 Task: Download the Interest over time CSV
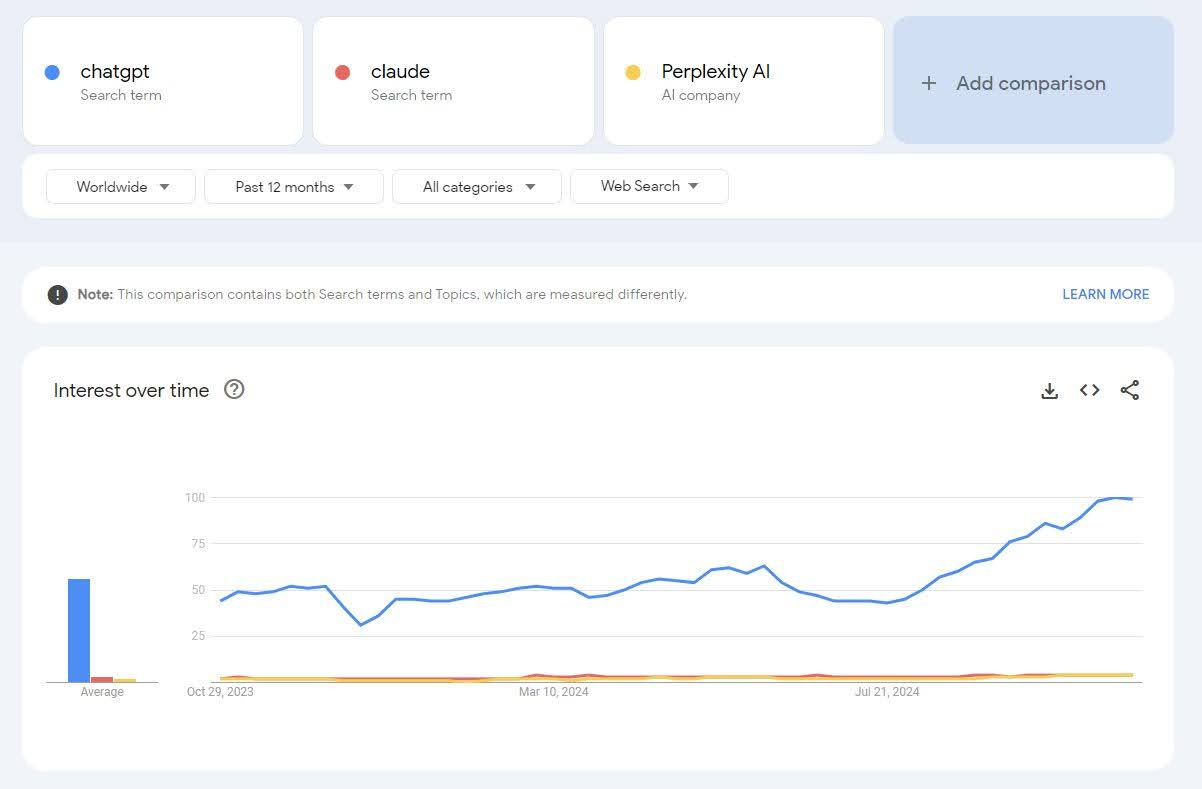1049,391
